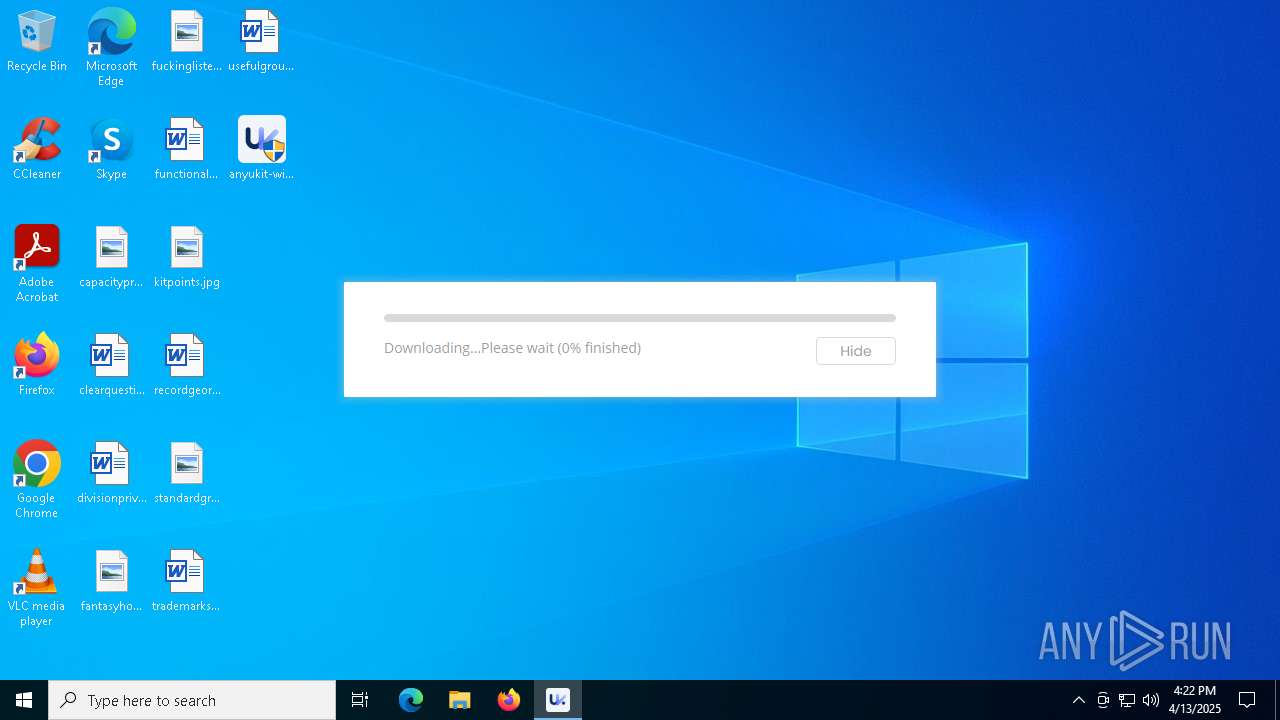Select the recordgeor... Word document
The height and width of the screenshot is (720, 1280).
(186, 365)
